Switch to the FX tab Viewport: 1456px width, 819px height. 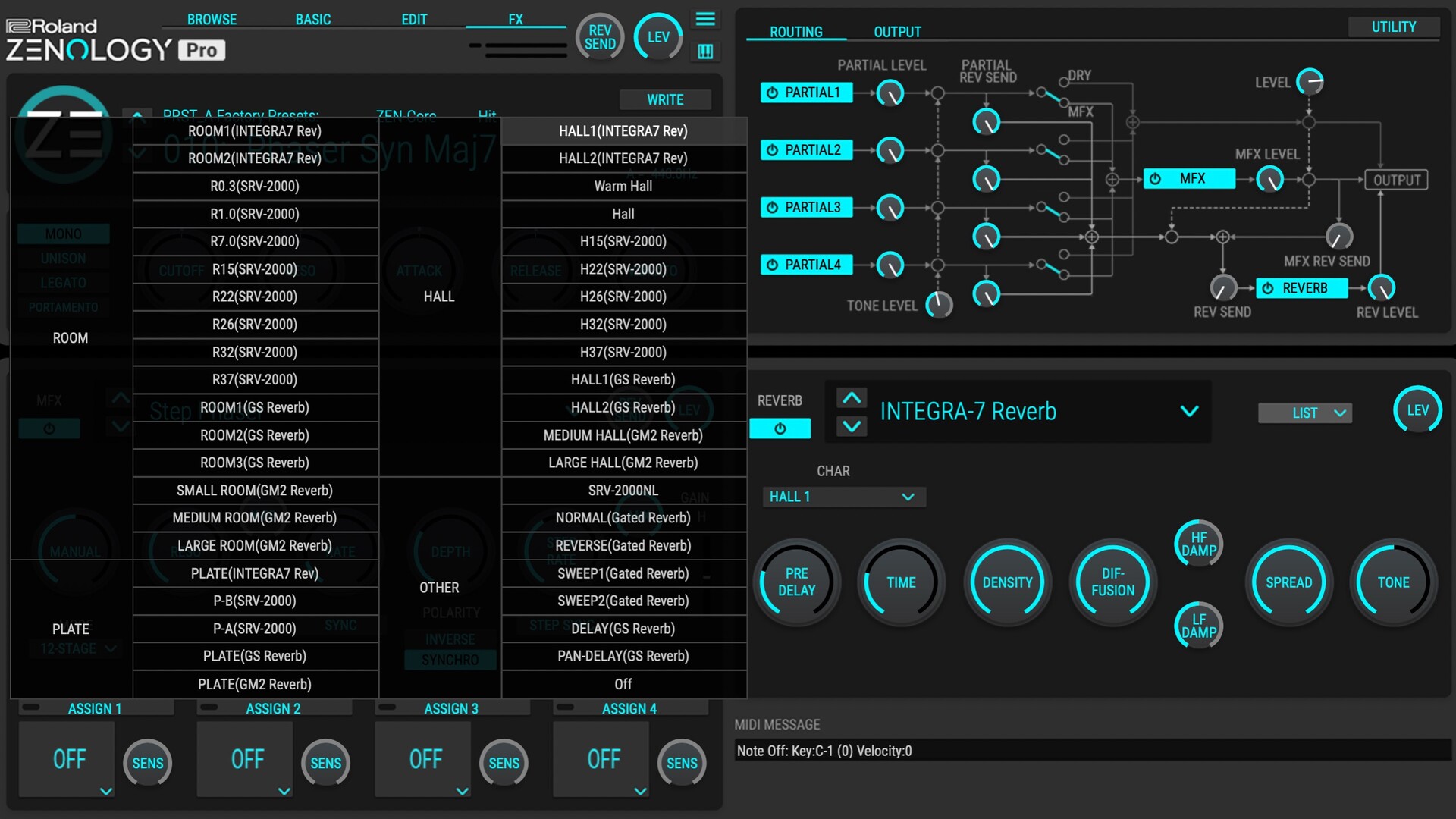[x=516, y=19]
